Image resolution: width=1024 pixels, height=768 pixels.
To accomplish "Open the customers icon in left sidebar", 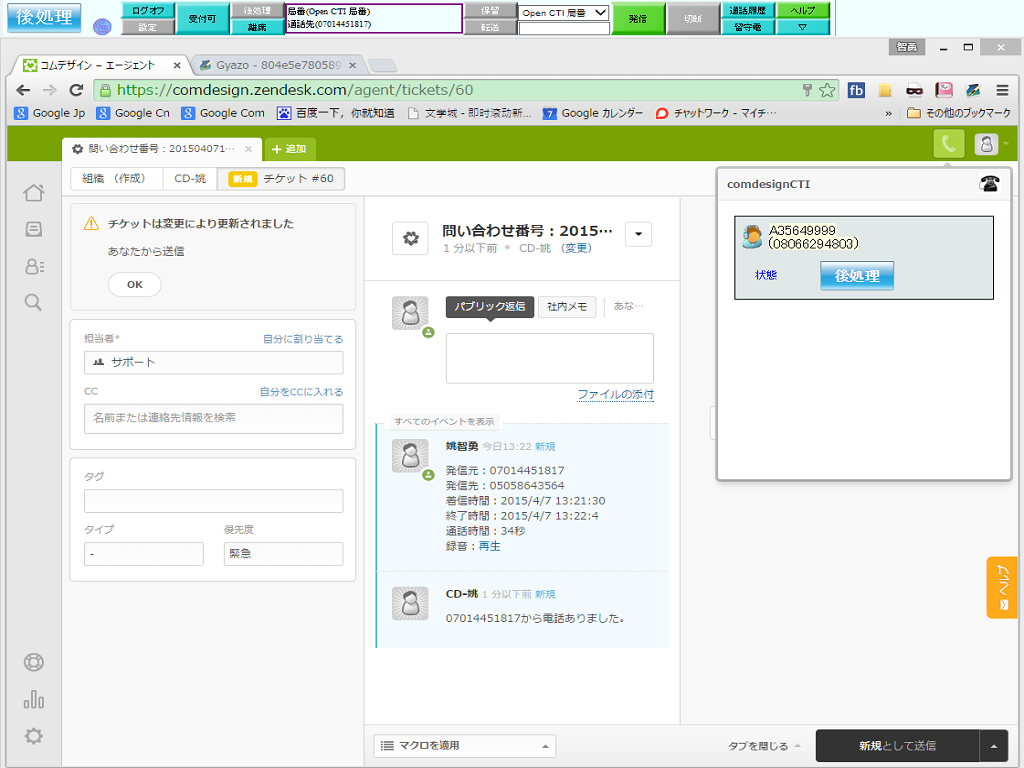I will coord(33,266).
